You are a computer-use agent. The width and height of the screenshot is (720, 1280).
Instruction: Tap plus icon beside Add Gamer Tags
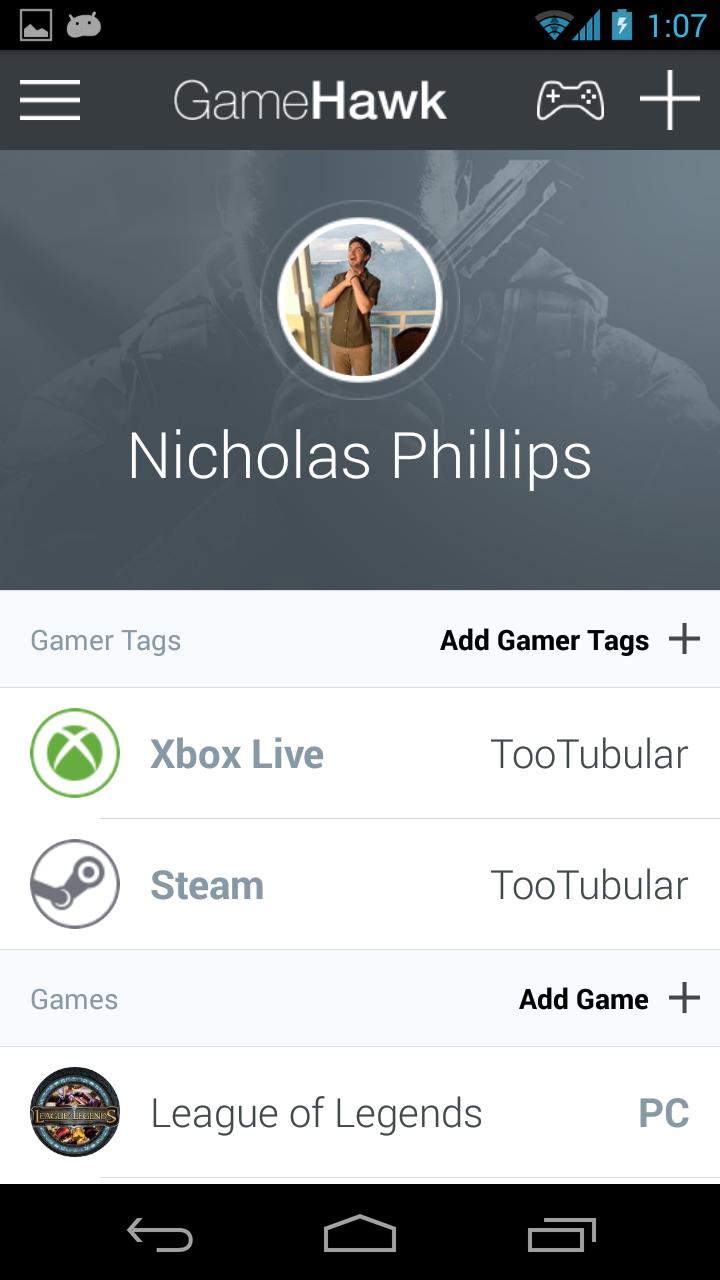pos(684,639)
